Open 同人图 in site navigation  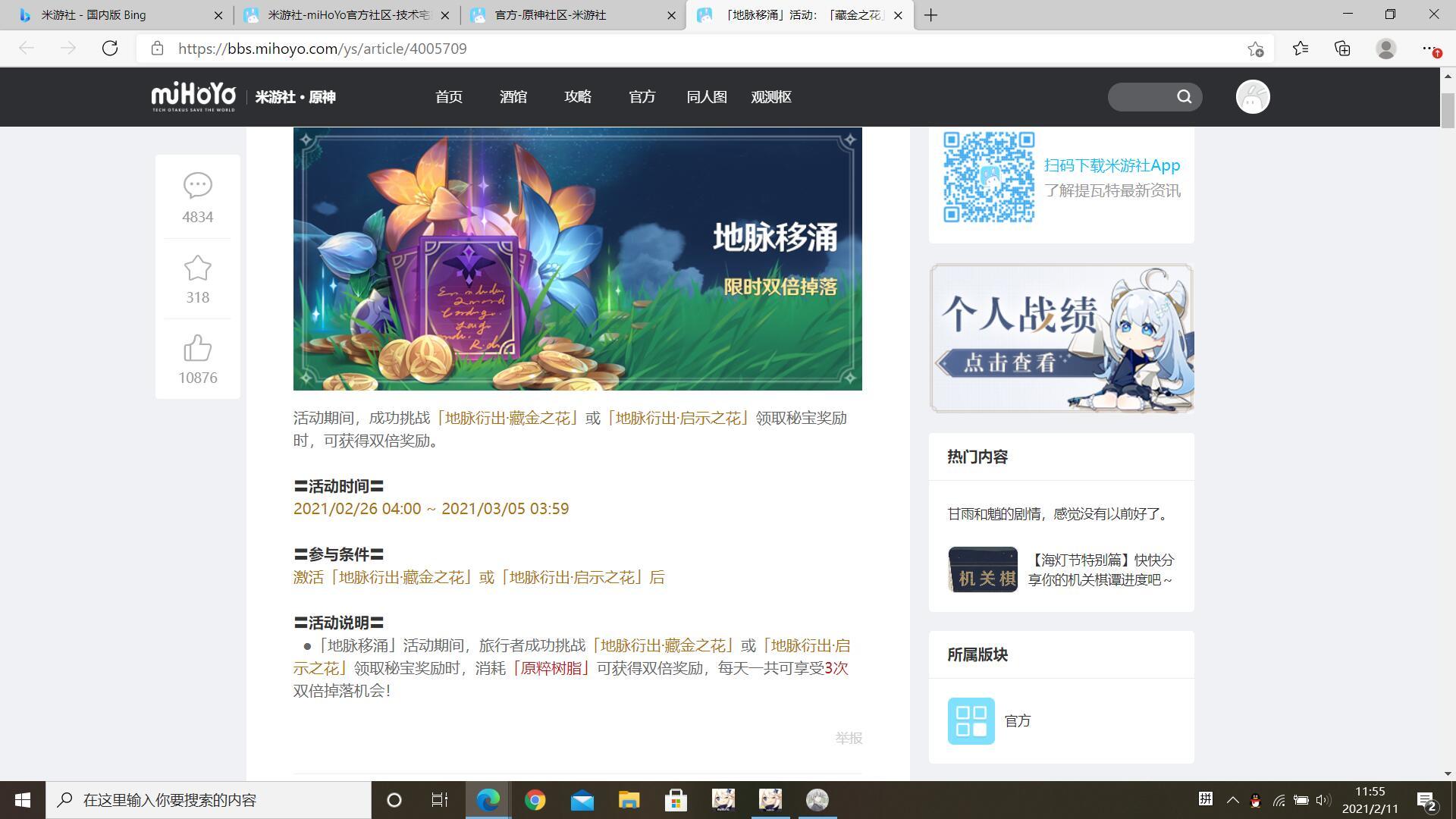(707, 97)
